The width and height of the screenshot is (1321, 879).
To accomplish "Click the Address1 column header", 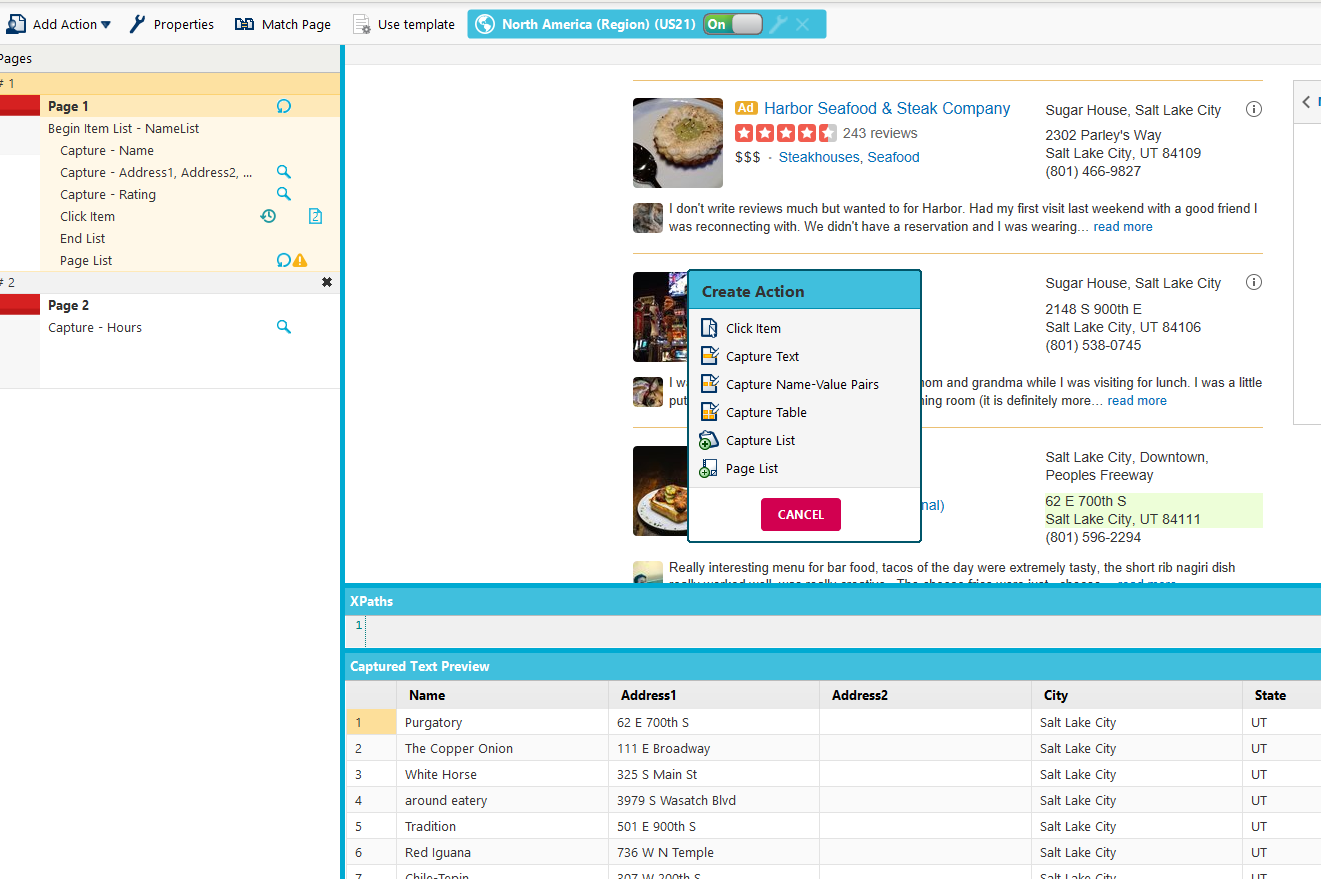I will click(x=714, y=695).
